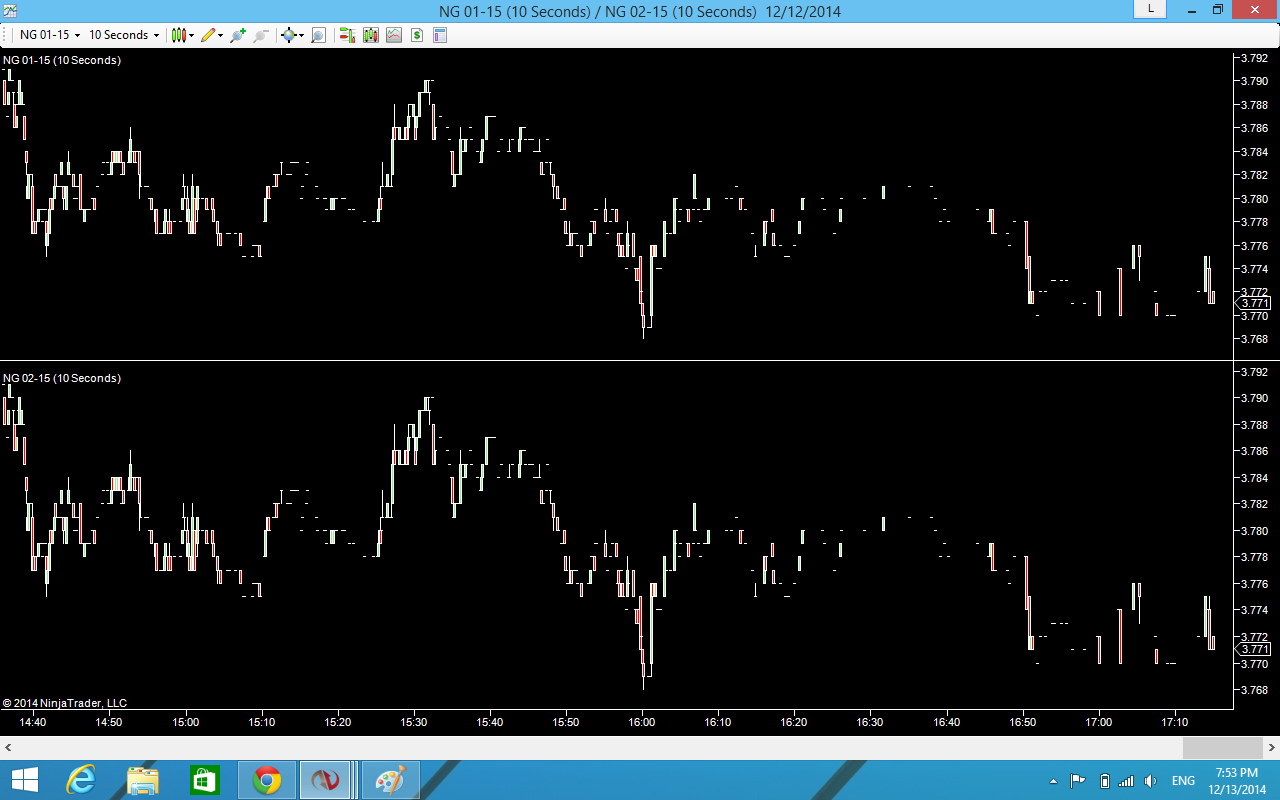Click the 3.792 price label in NG 02-15 panel
Screen dimensions: 1280x800
1254,372
